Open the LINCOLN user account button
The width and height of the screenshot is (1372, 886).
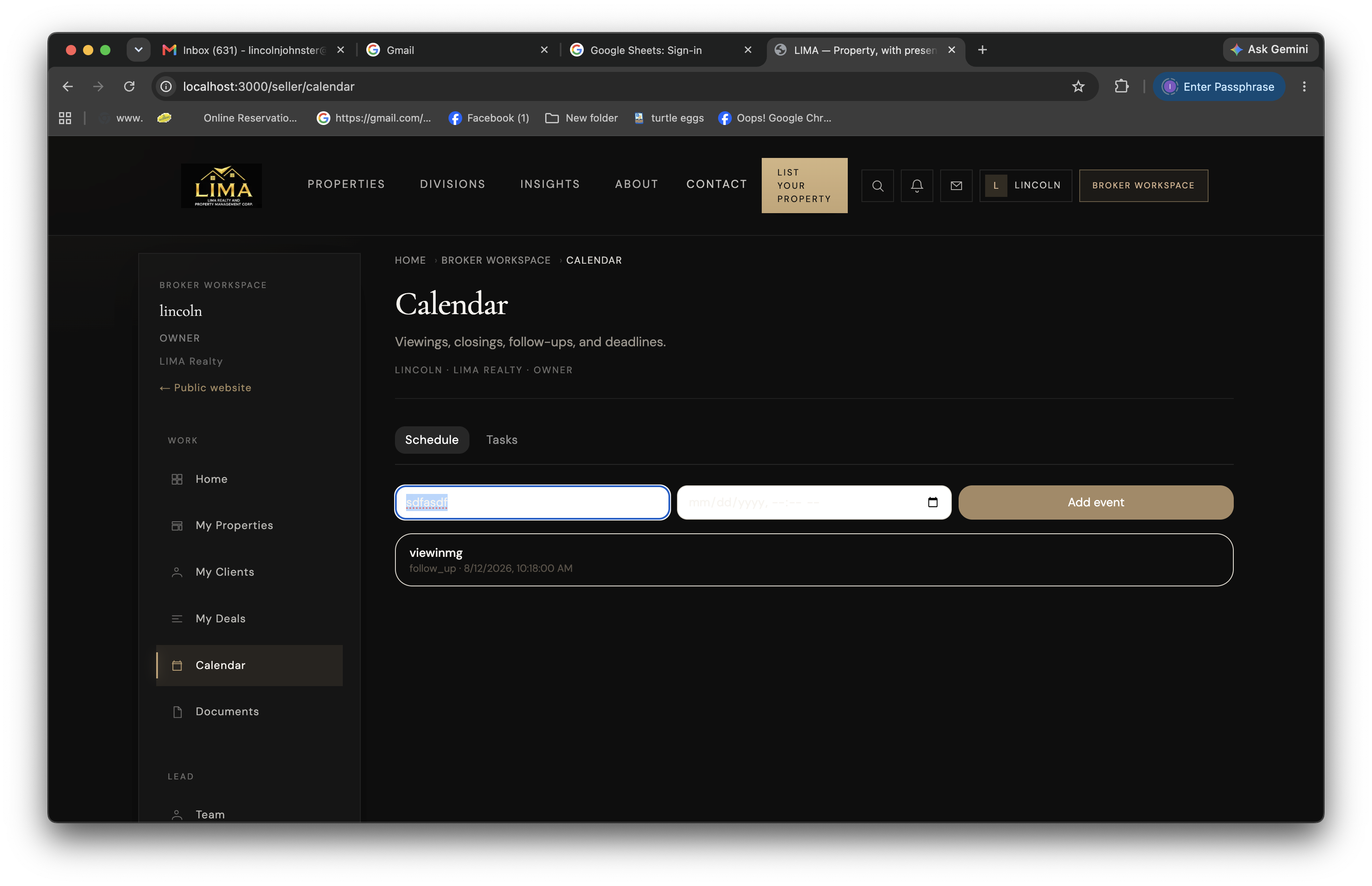tap(1026, 185)
